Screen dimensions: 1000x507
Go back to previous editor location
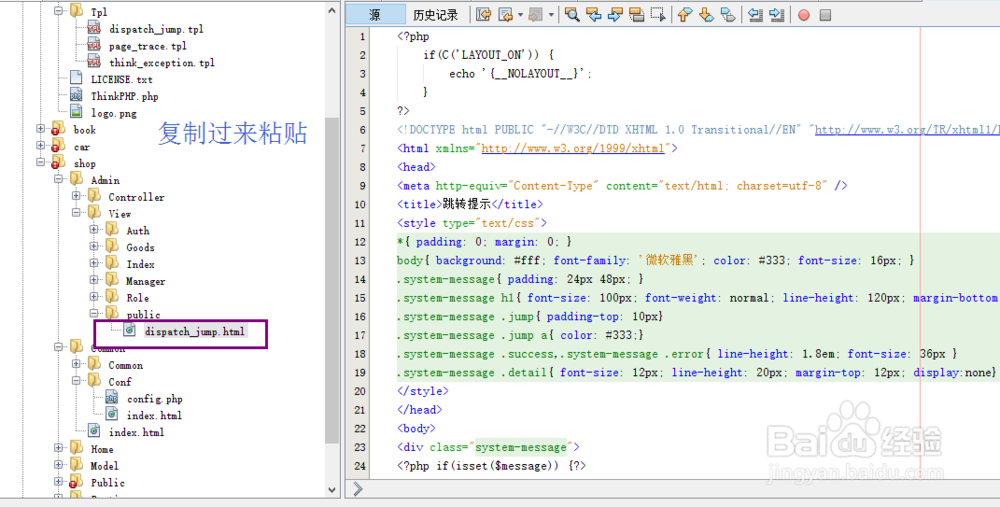(506, 15)
